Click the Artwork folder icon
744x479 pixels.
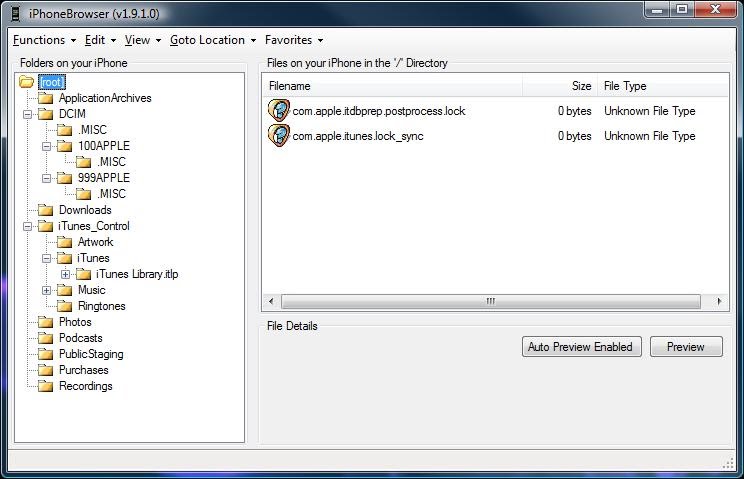(65, 242)
